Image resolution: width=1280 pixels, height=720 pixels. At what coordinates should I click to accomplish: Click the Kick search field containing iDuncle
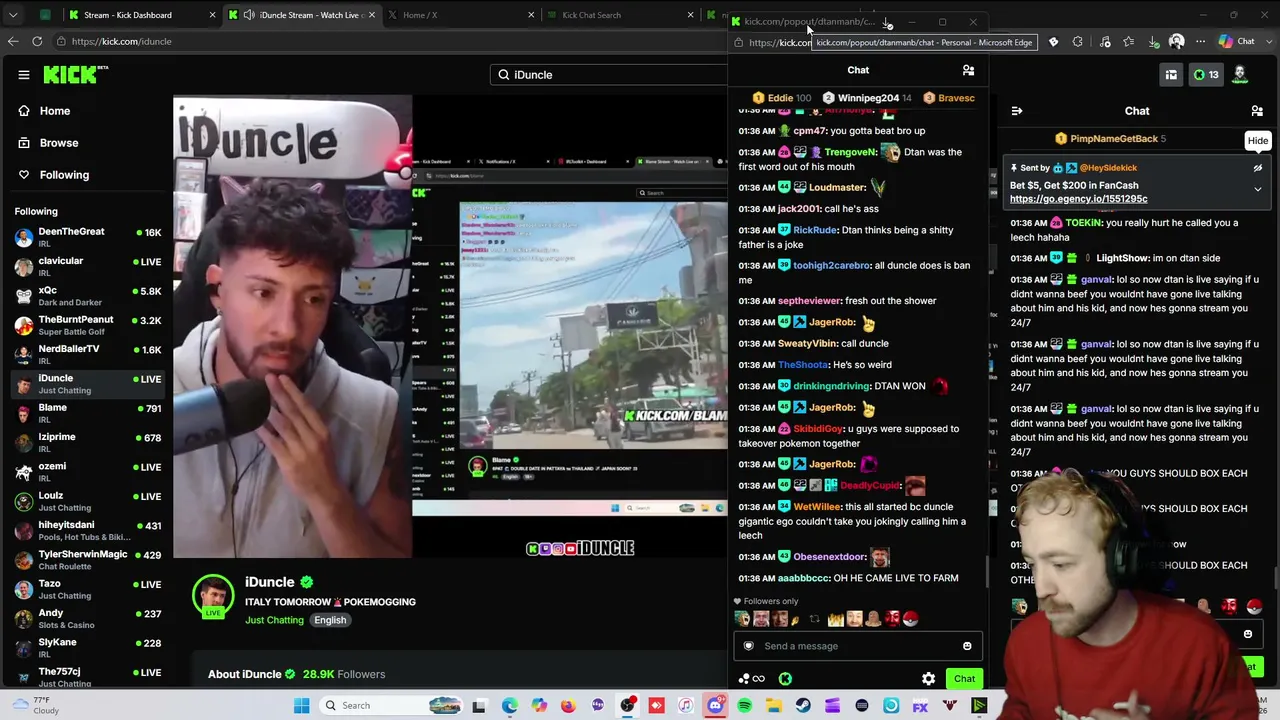[610, 75]
